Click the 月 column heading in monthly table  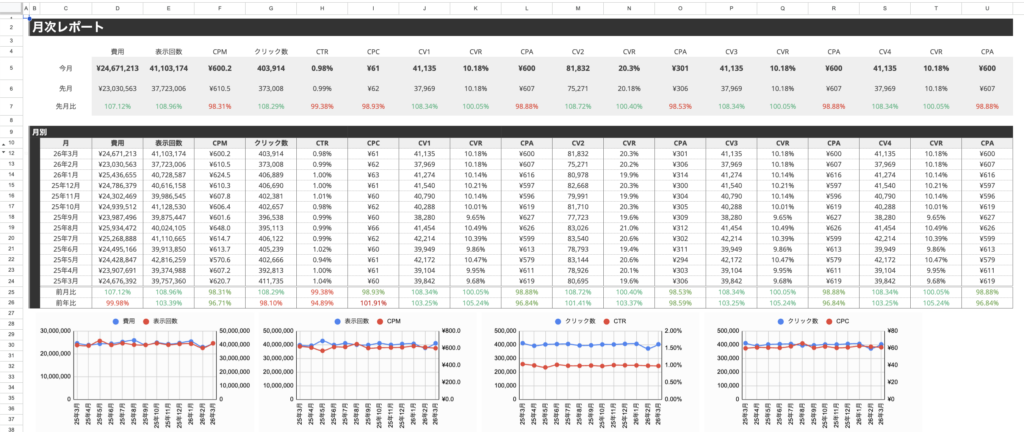[66, 143]
